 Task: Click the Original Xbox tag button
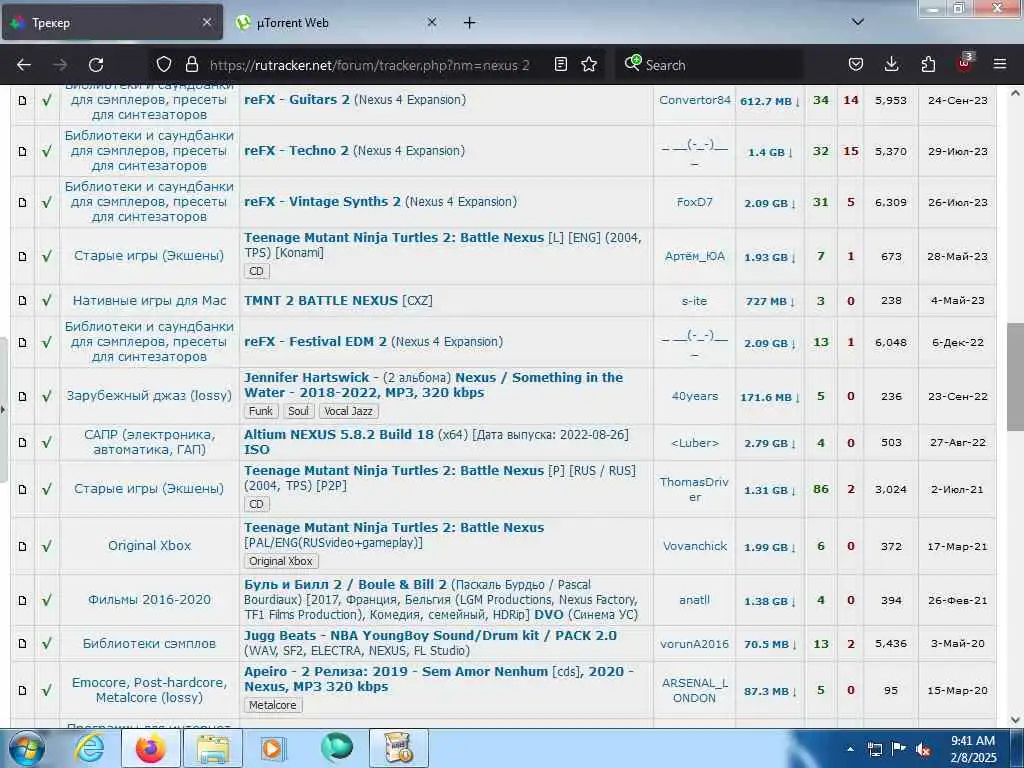(x=281, y=561)
